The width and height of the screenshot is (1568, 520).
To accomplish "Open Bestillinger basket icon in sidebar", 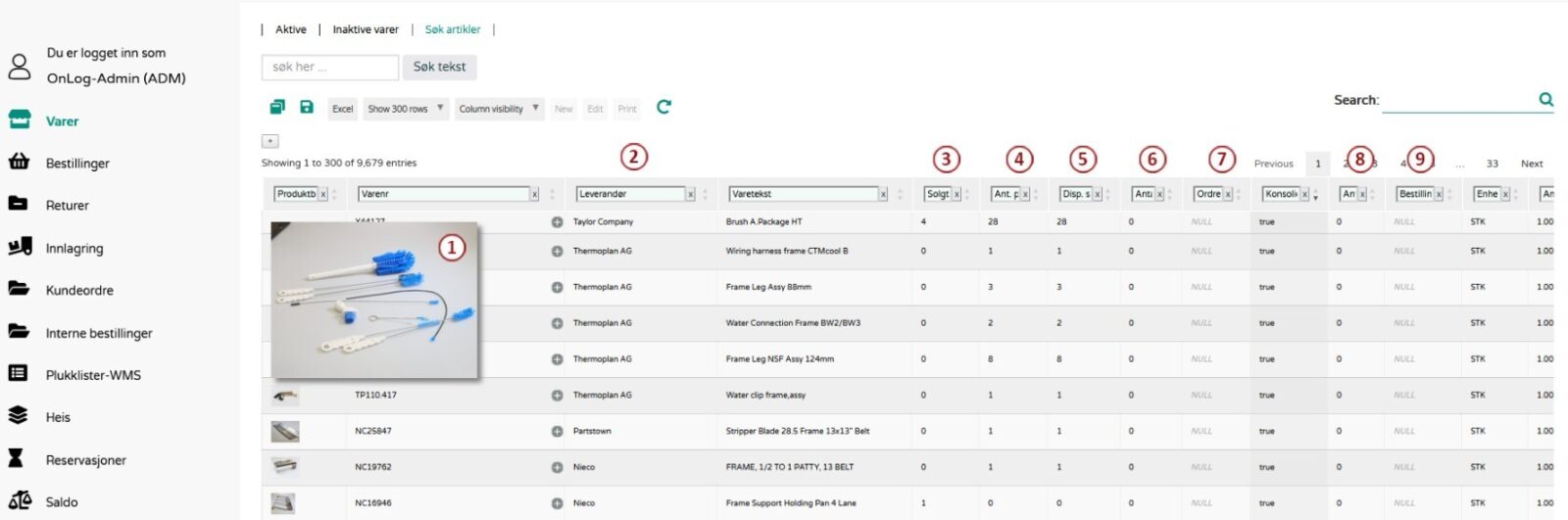I will click(19, 163).
